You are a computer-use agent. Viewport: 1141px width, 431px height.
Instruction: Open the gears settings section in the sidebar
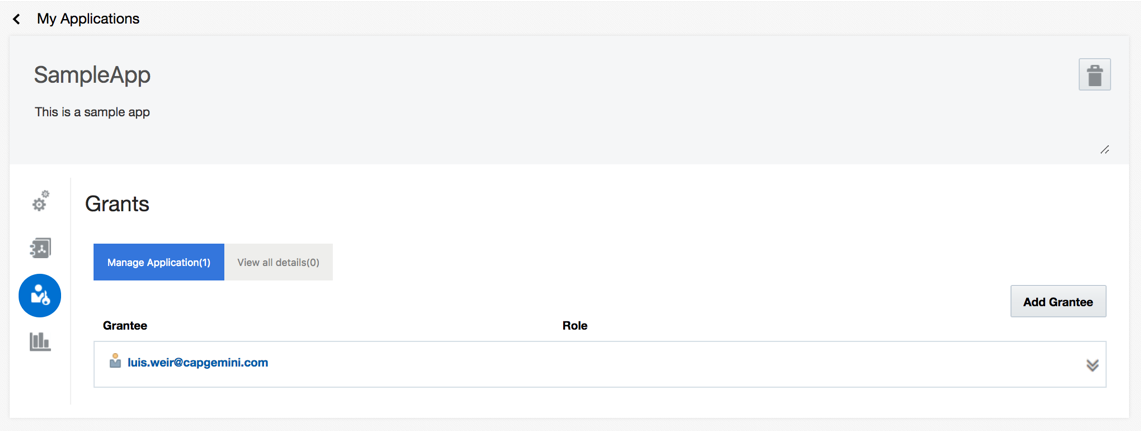(x=40, y=202)
